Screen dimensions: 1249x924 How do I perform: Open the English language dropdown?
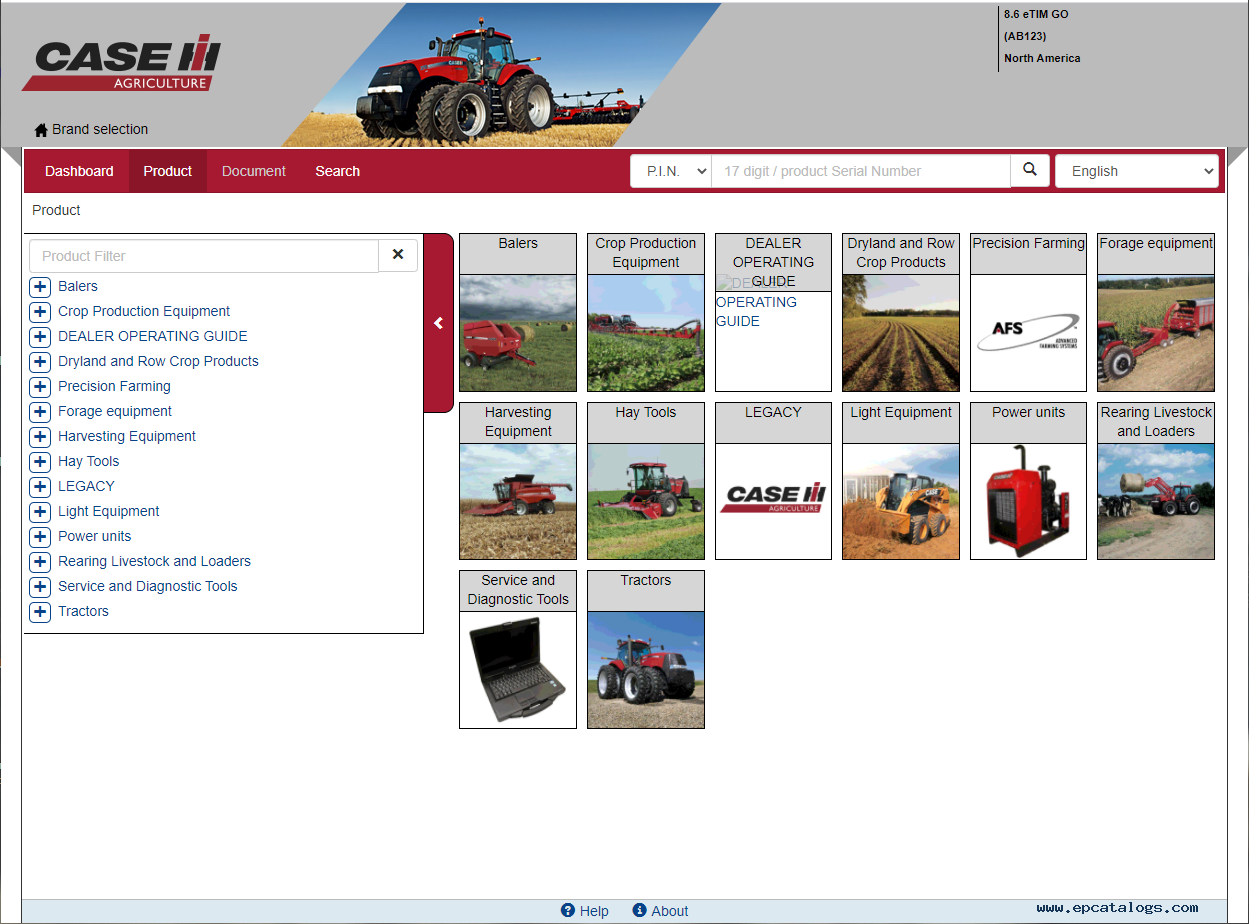[x=1137, y=171]
